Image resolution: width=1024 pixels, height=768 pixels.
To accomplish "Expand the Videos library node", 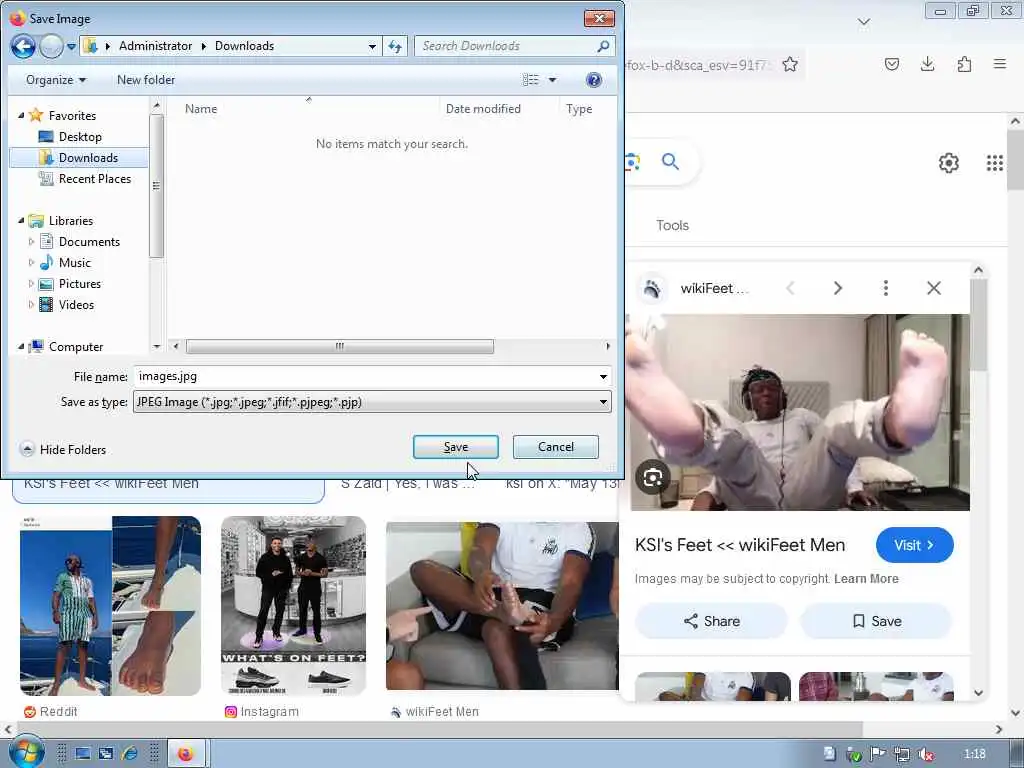I will (31, 304).
